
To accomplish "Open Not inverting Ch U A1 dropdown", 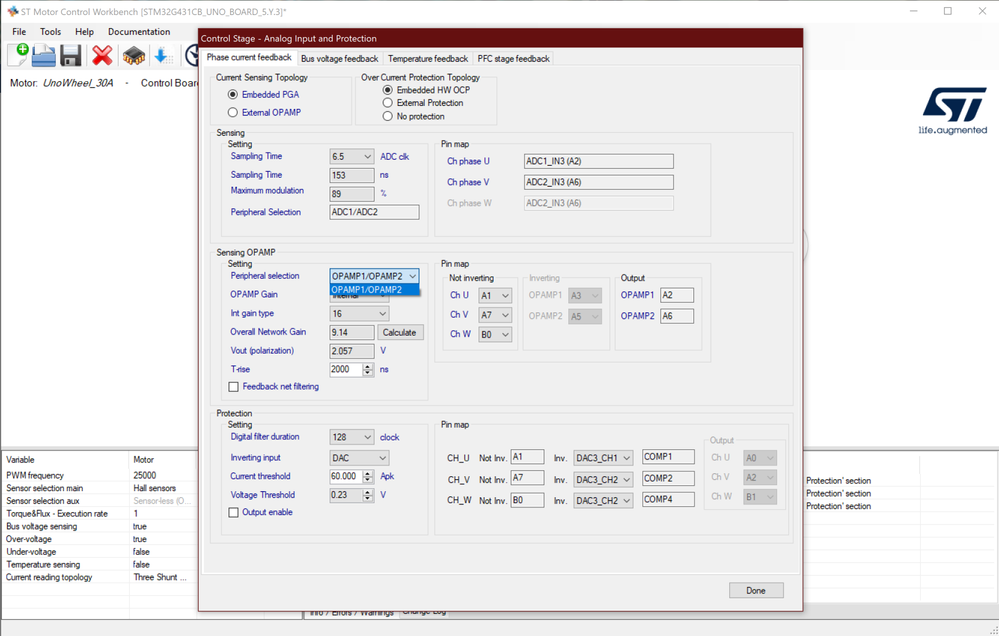I will click(495, 296).
